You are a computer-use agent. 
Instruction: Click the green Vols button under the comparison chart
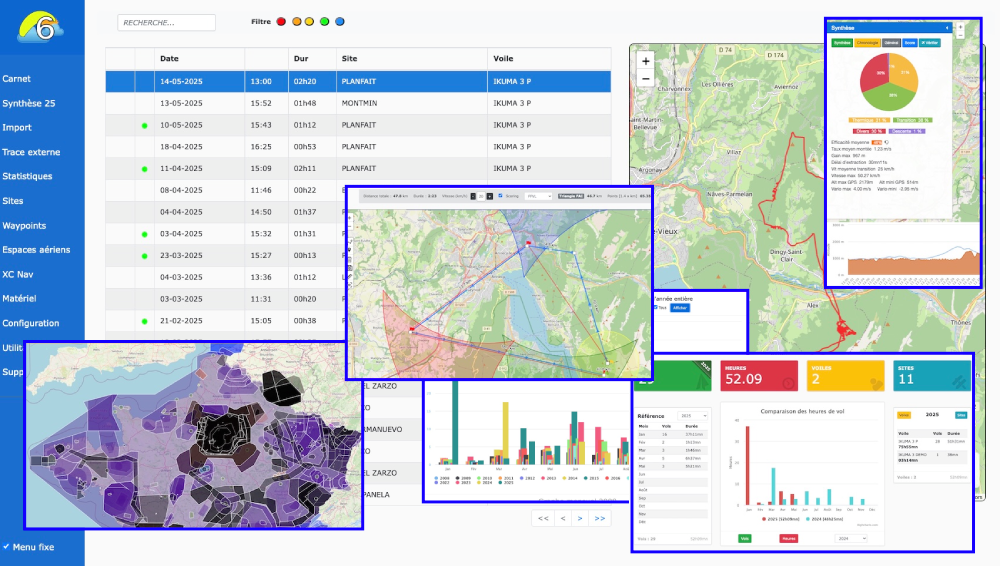(x=745, y=539)
